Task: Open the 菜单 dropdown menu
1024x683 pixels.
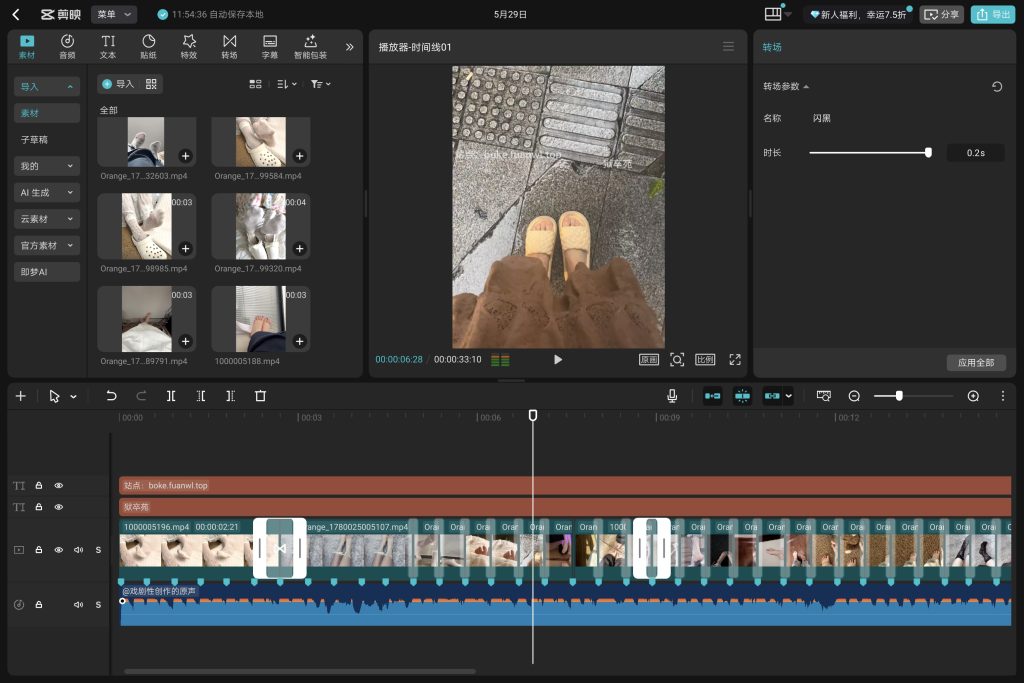Action: pos(114,14)
